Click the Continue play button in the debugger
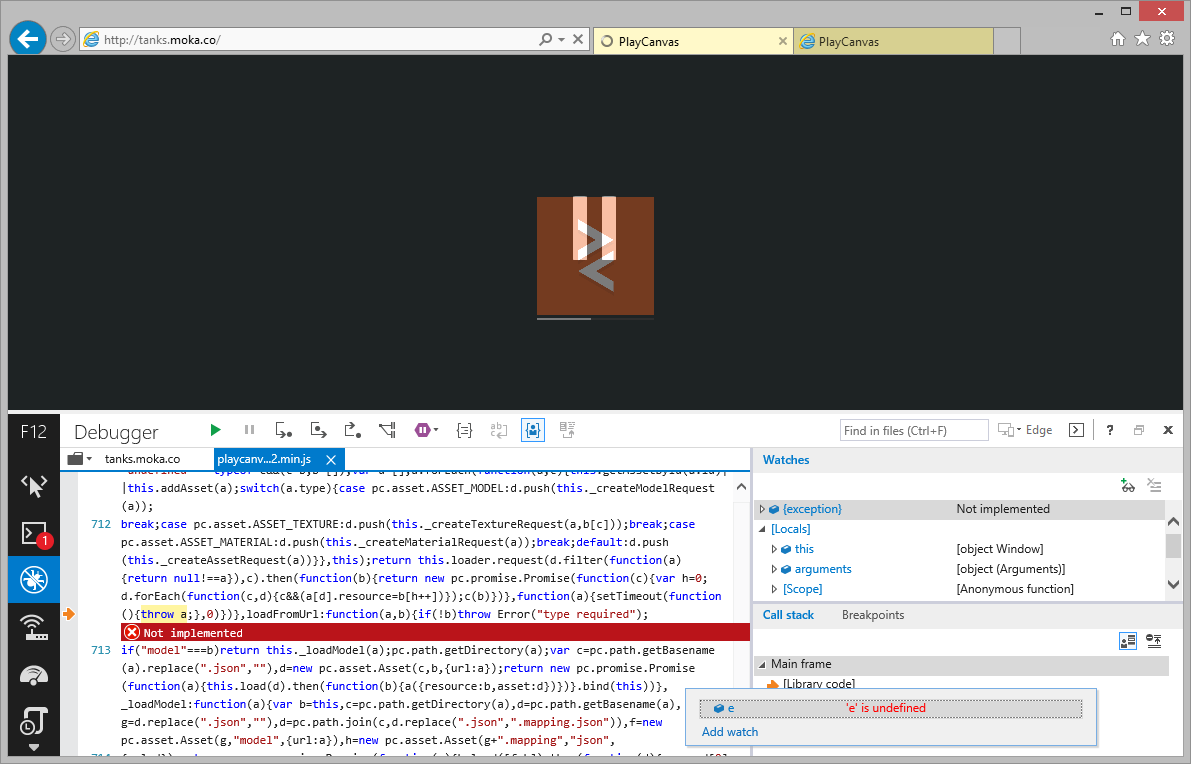1191x764 pixels. tap(215, 431)
